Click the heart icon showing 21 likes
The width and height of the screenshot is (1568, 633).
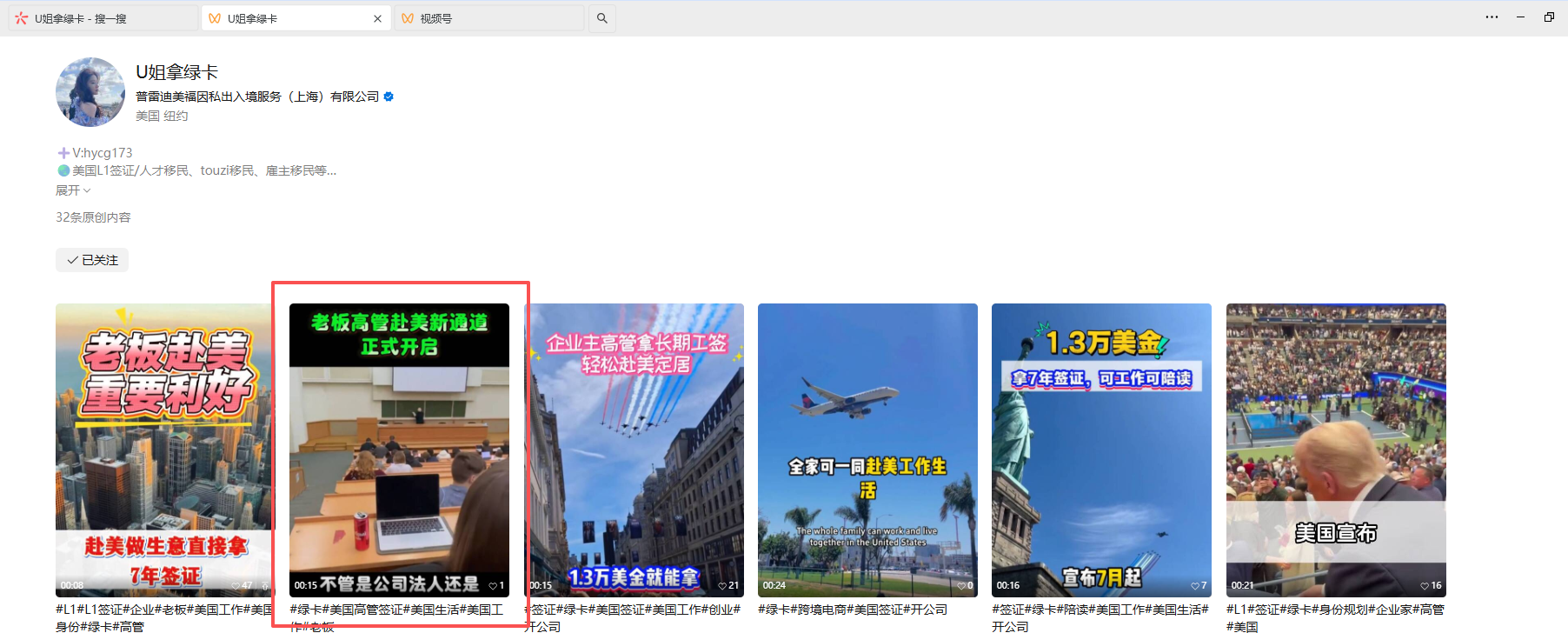click(x=722, y=586)
